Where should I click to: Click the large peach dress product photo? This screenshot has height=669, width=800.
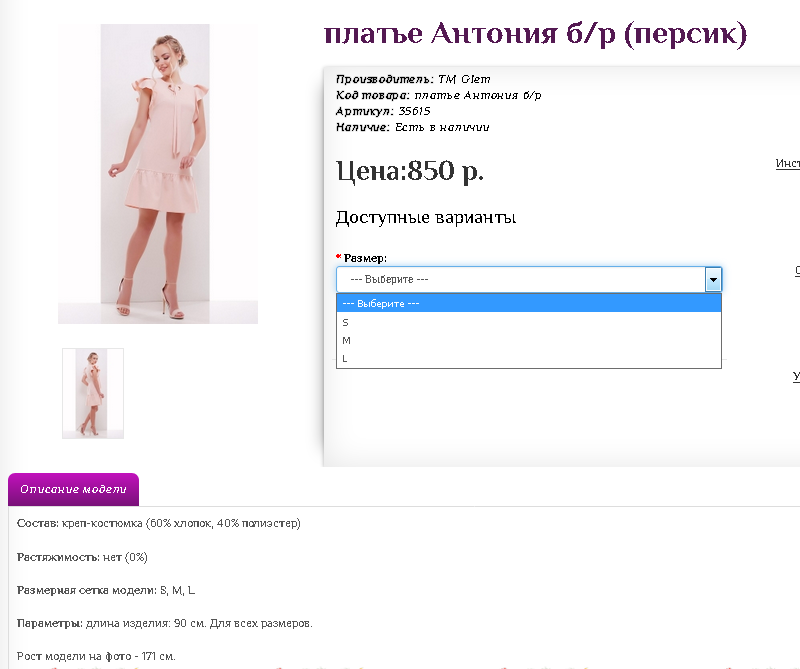[x=158, y=174]
